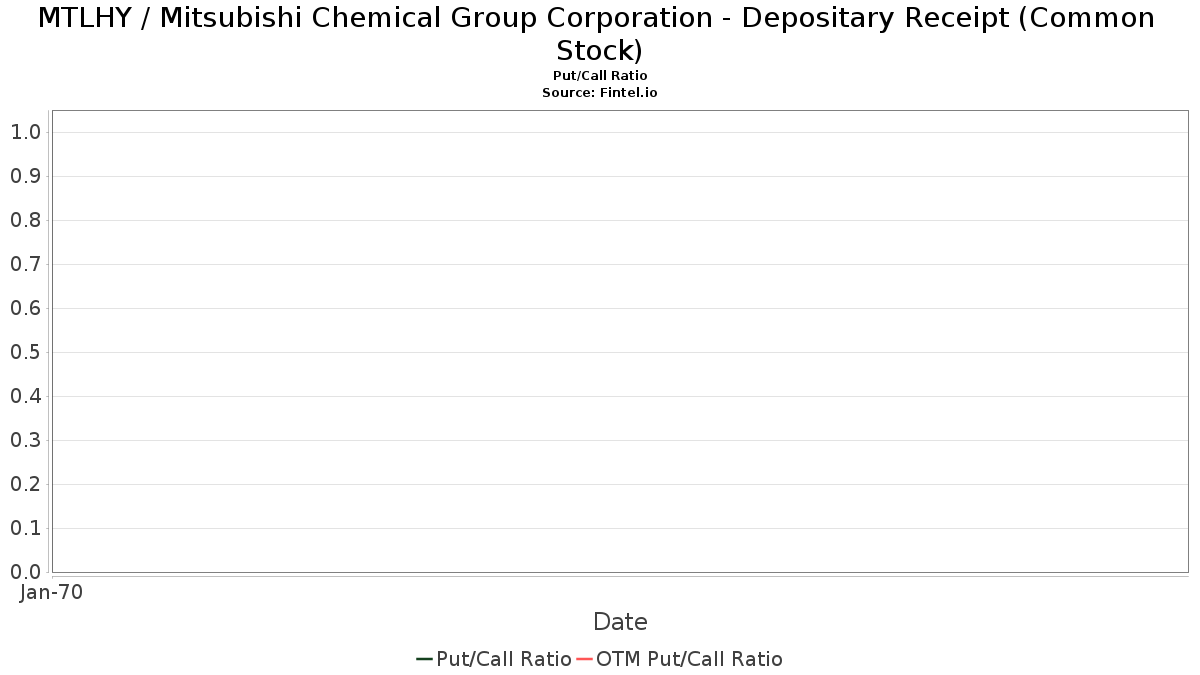This screenshot has width=1200, height=675.
Task: Click the 0.2 y-axis tick label
Action: tap(25, 484)
